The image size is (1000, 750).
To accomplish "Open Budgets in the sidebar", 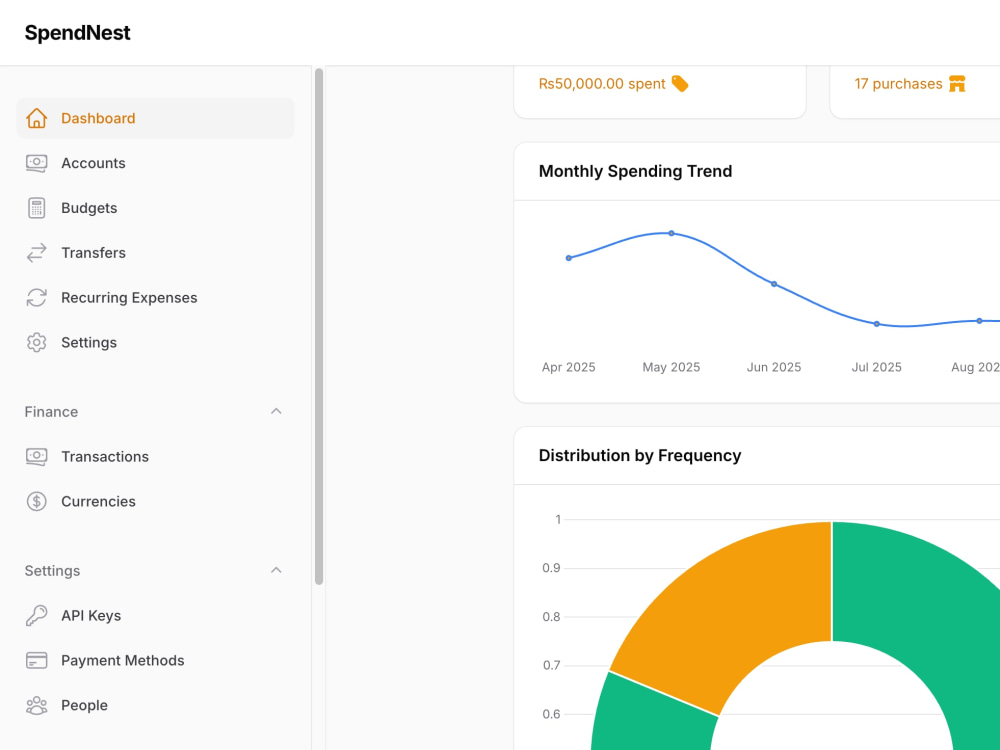I will pos(155,208).
